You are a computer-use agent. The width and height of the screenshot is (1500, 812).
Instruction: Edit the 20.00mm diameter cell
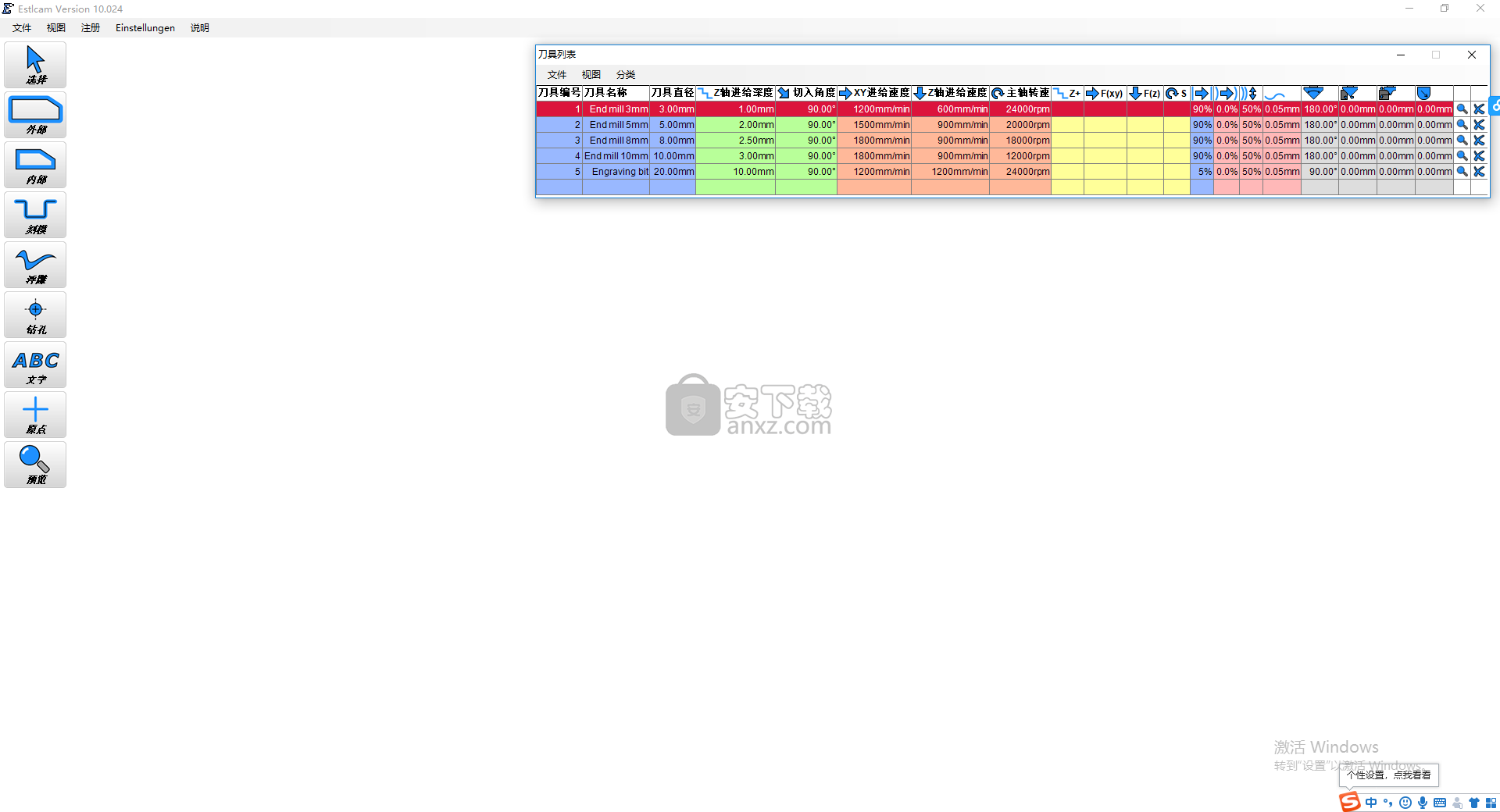[x=673, y=172]
